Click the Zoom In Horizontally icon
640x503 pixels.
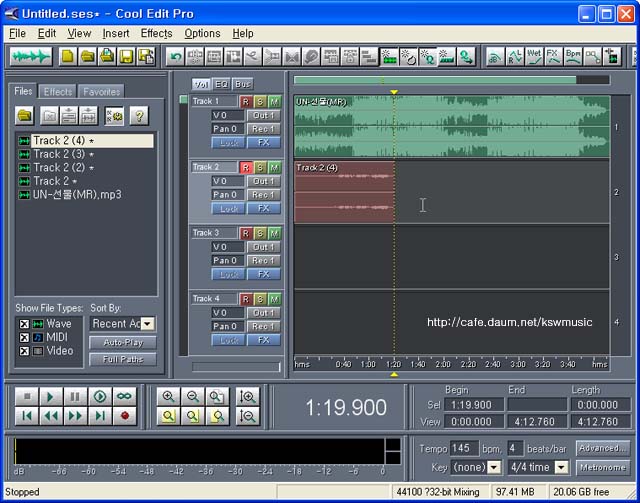tap(169, 396)
